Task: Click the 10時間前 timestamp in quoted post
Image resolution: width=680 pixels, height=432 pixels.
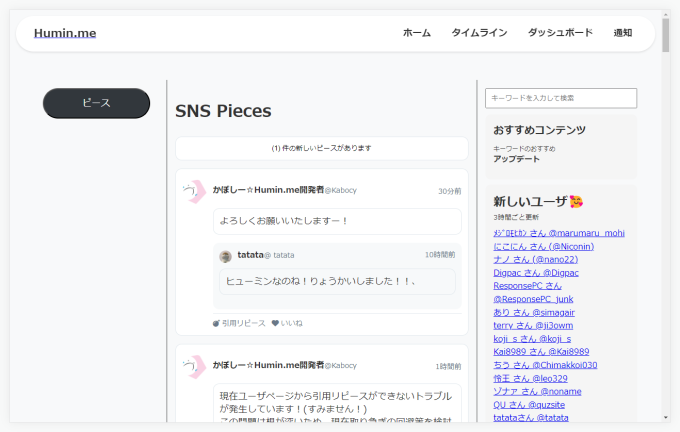Action: pos(440,255)
